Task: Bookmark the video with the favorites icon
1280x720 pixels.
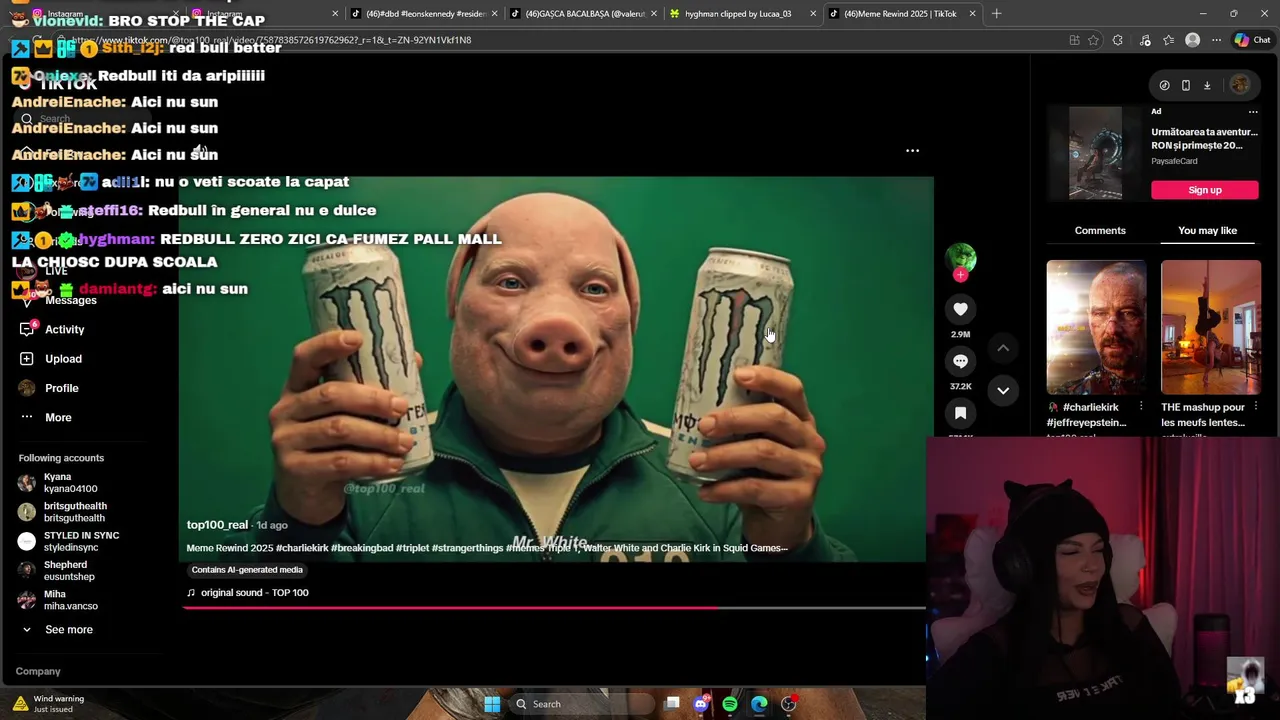Action: point(960,413)
